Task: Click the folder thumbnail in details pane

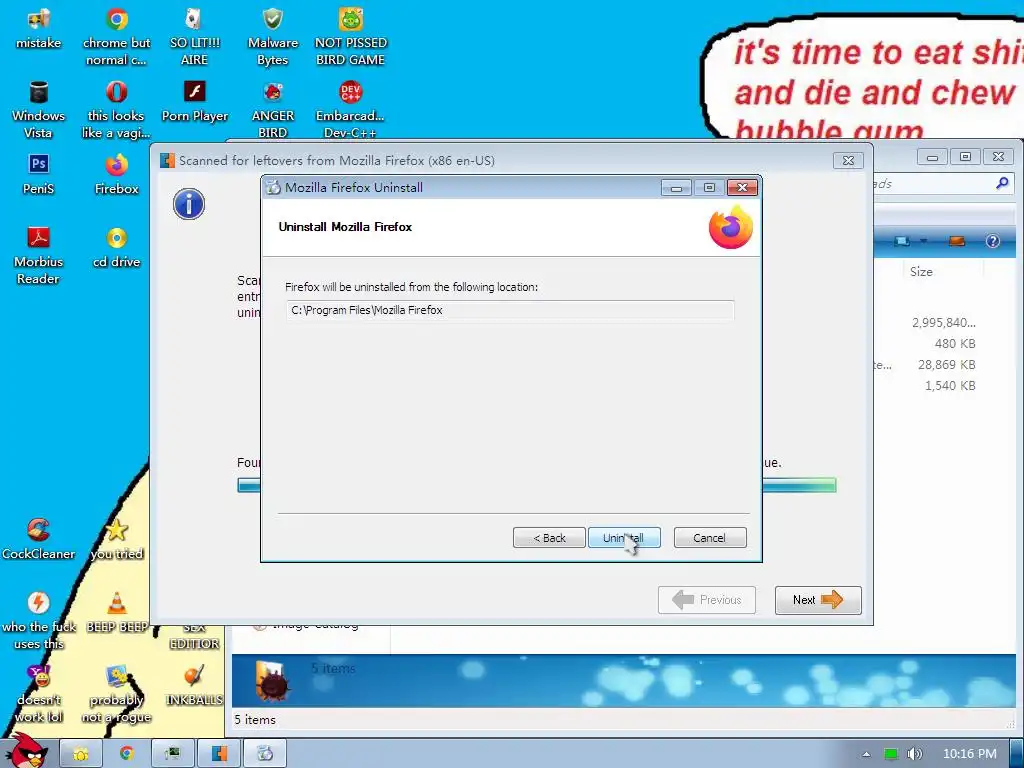Action: point(270,680)
